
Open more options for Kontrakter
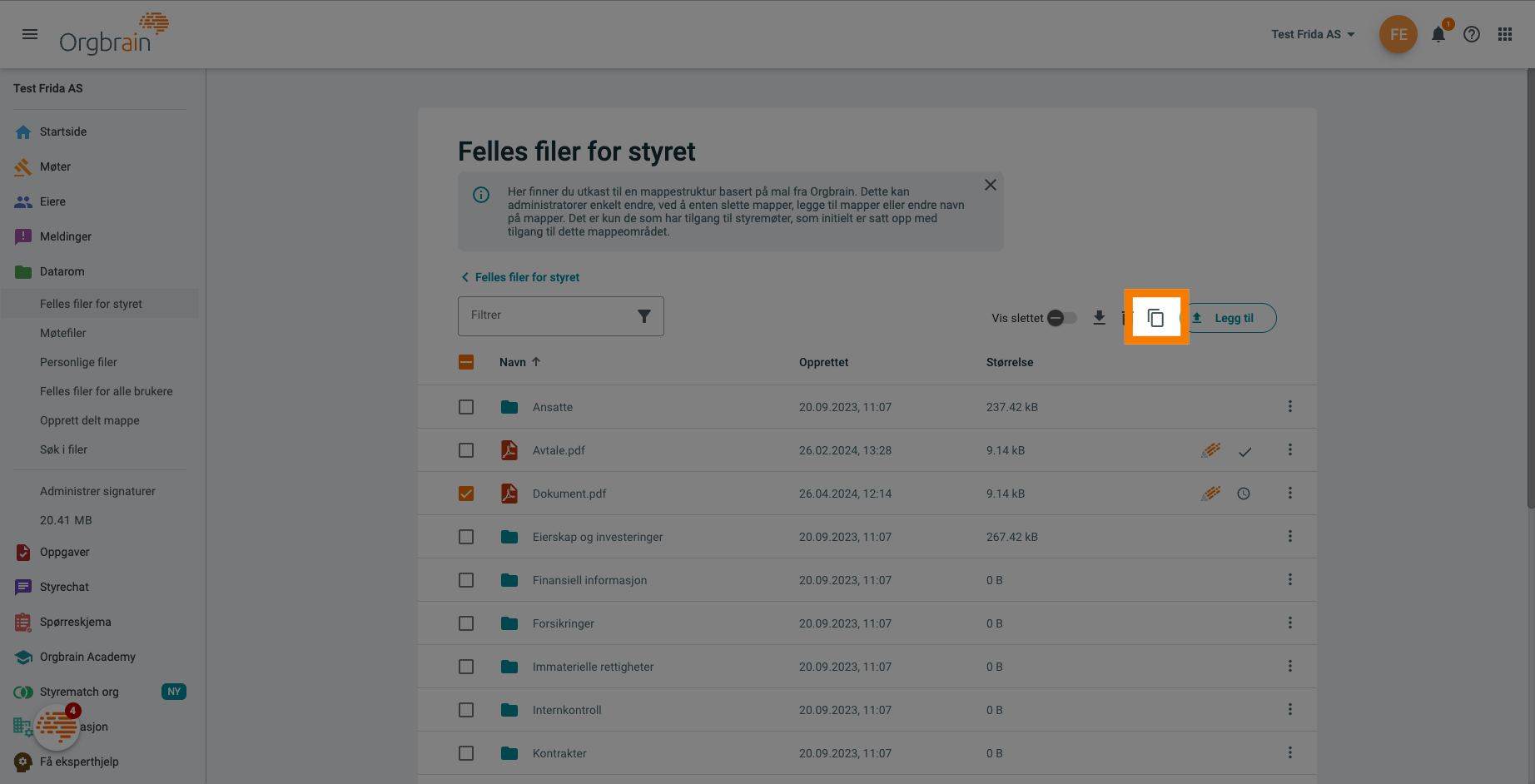click(x=1290, y=752)
